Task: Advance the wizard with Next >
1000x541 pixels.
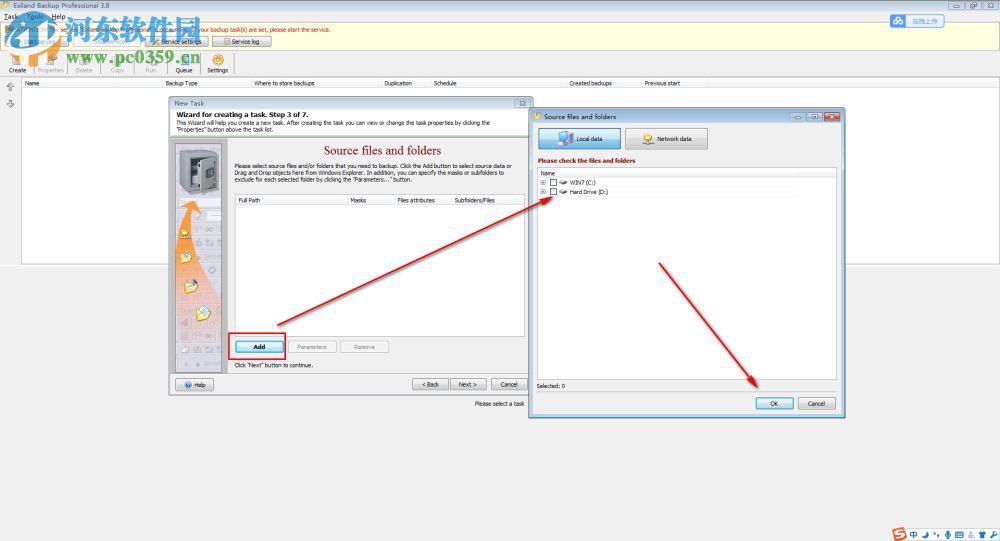Action: click(468, 385)
